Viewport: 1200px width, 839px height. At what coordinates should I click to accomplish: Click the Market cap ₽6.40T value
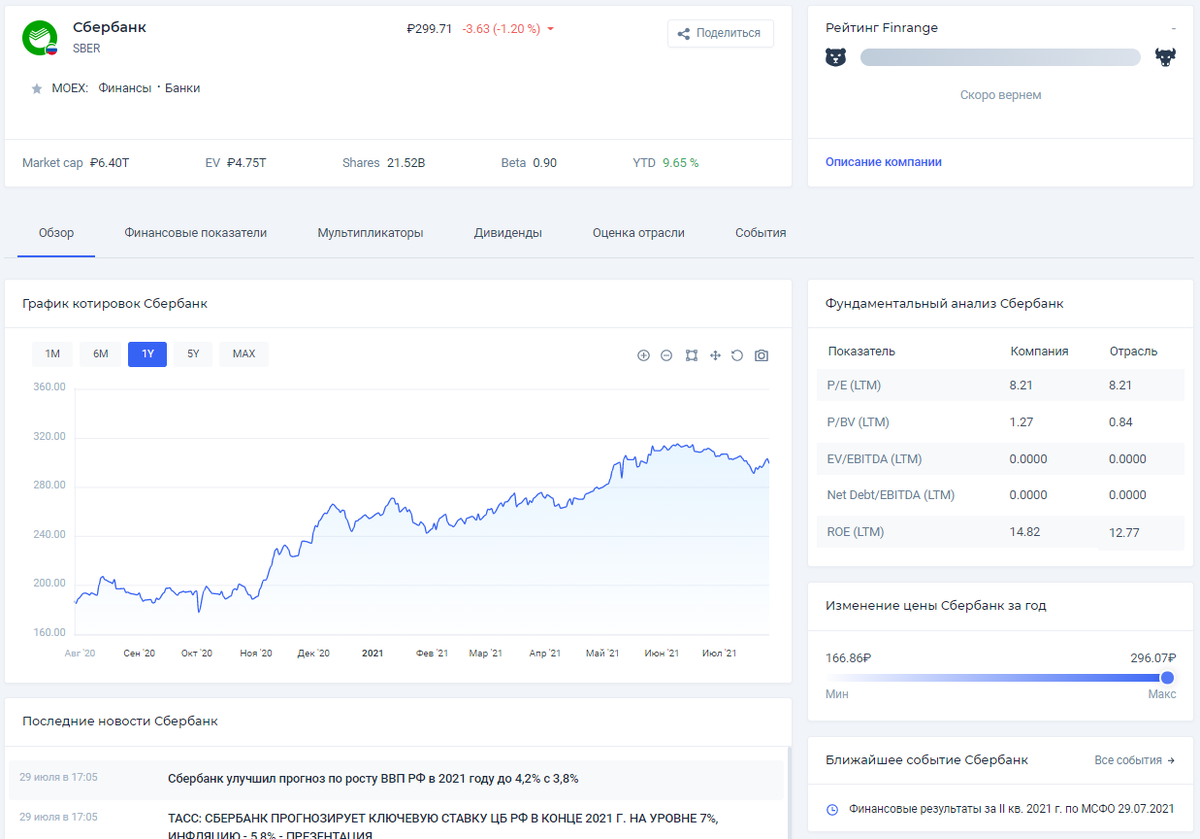[x=109, y=163]
